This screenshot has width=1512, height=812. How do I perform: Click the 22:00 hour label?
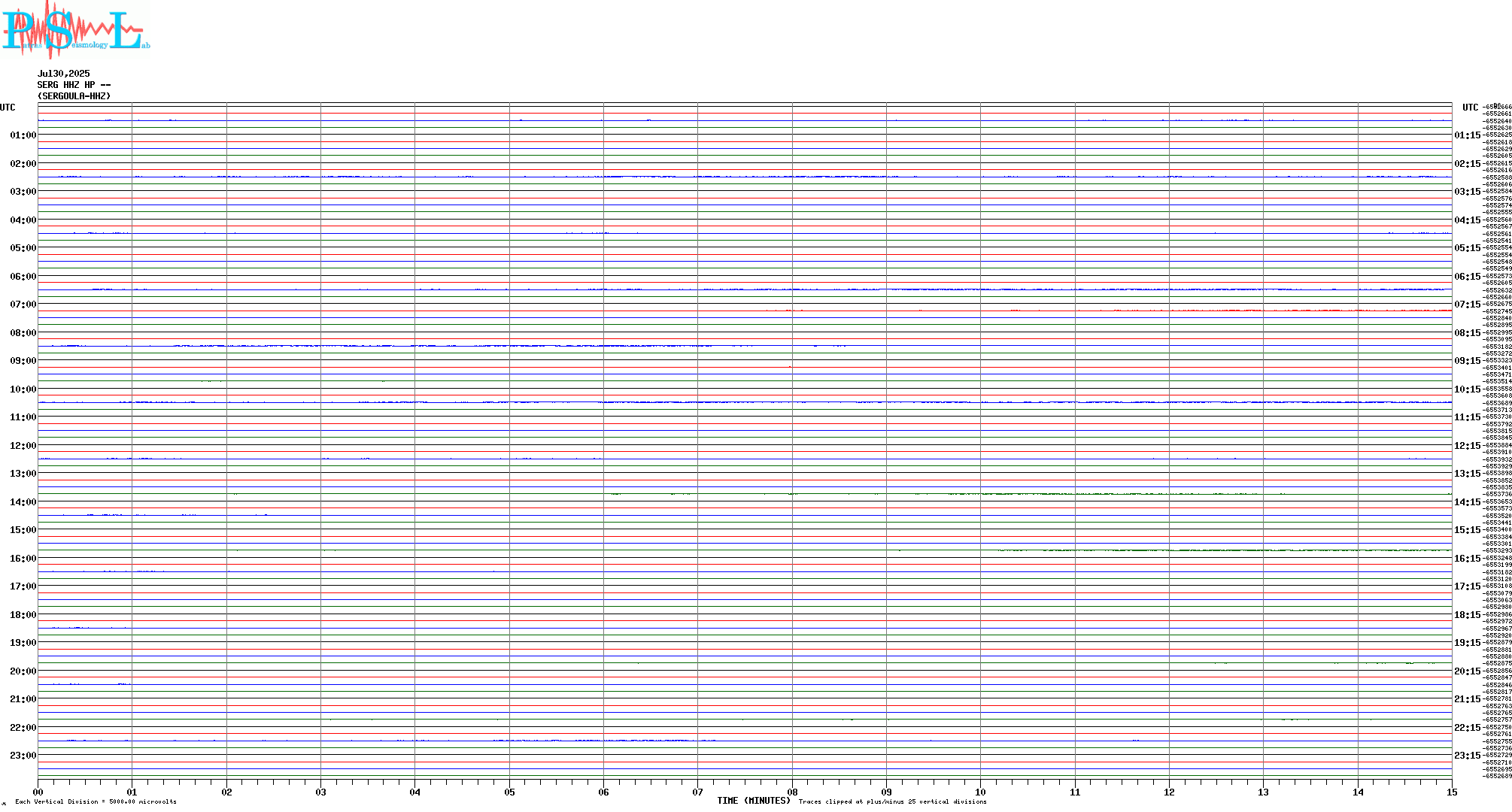(23, 728)
